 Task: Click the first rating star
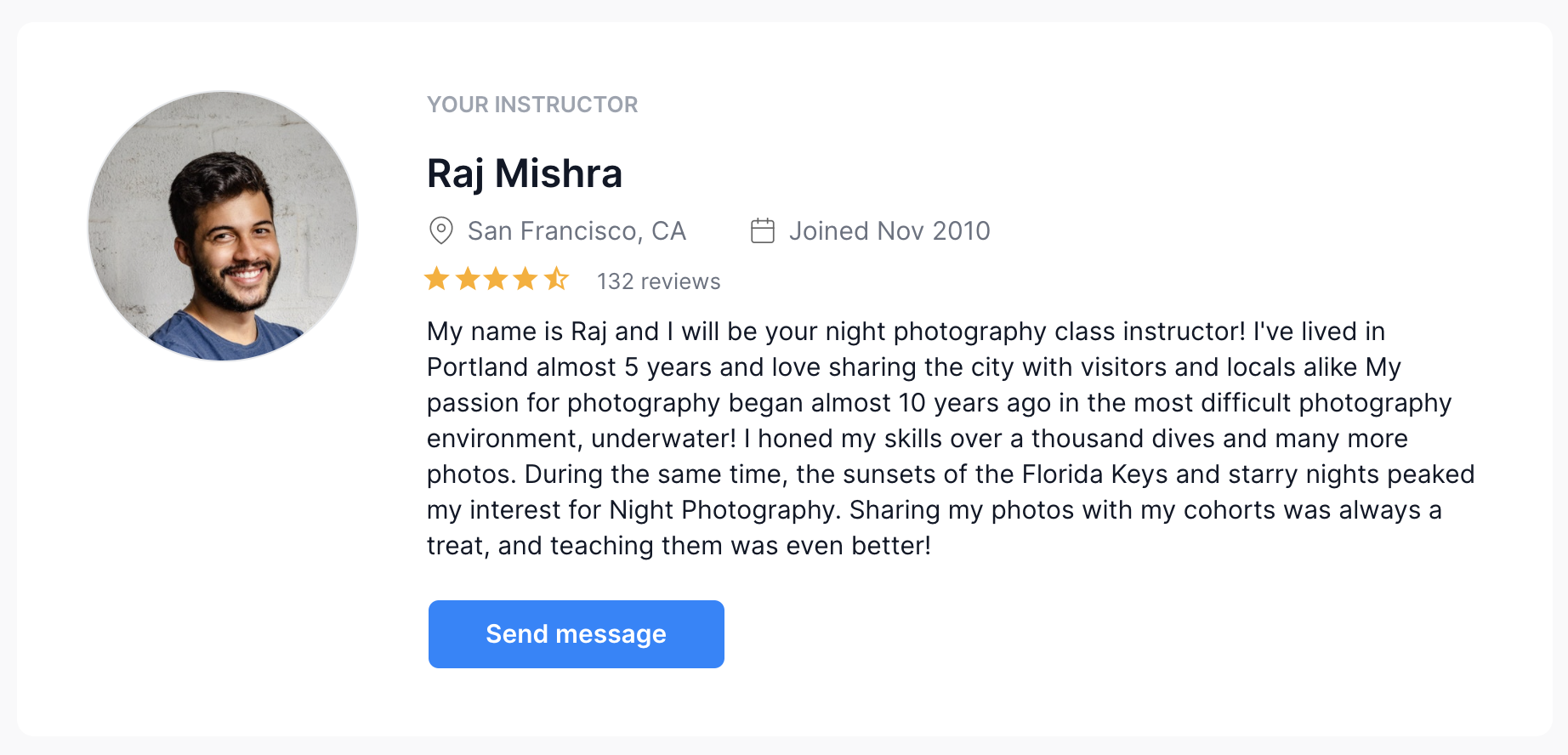(437, 279)
